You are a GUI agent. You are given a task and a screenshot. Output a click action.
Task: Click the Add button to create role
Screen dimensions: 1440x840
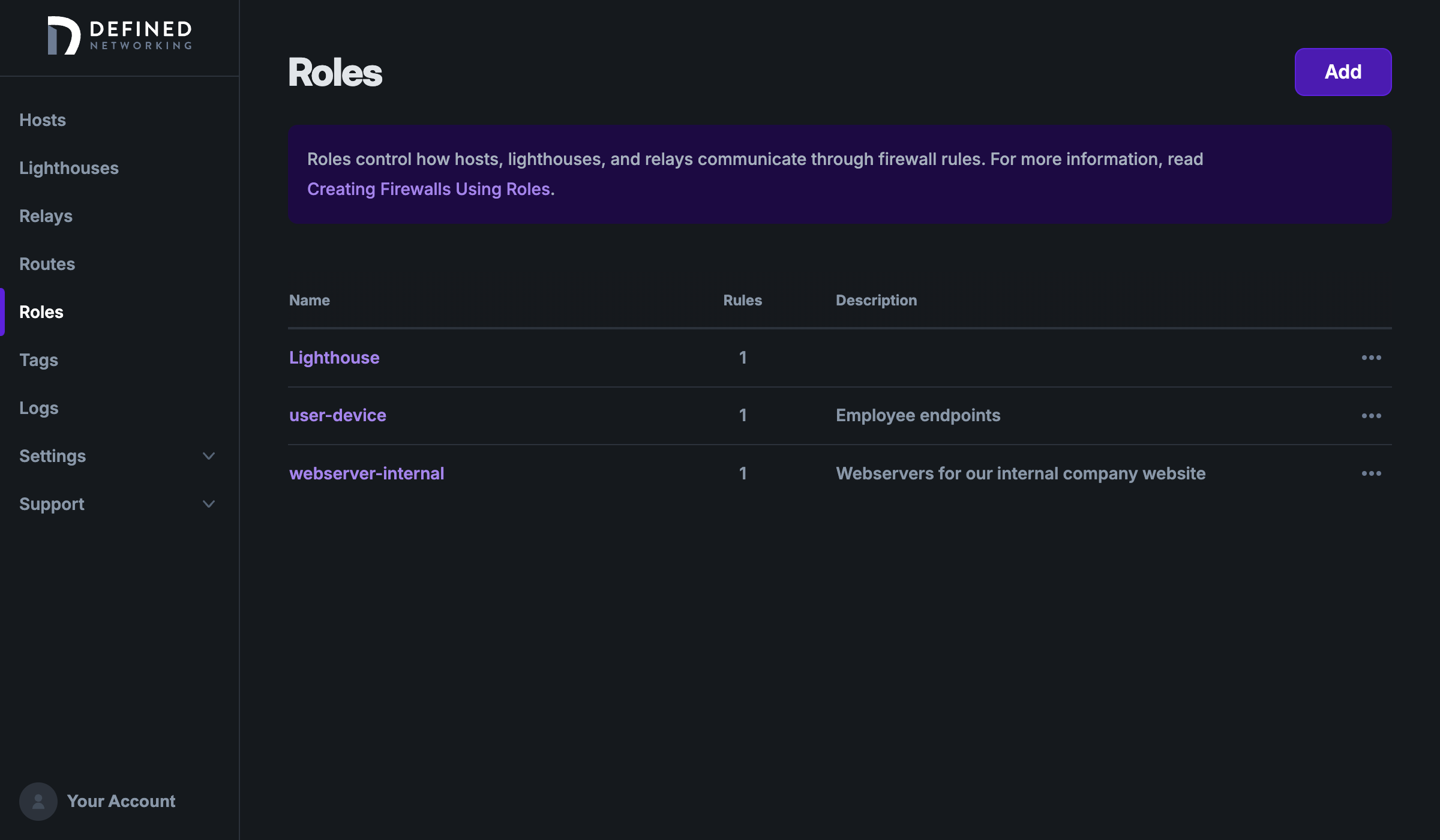pyautogui.click(x=1343, y=72)
